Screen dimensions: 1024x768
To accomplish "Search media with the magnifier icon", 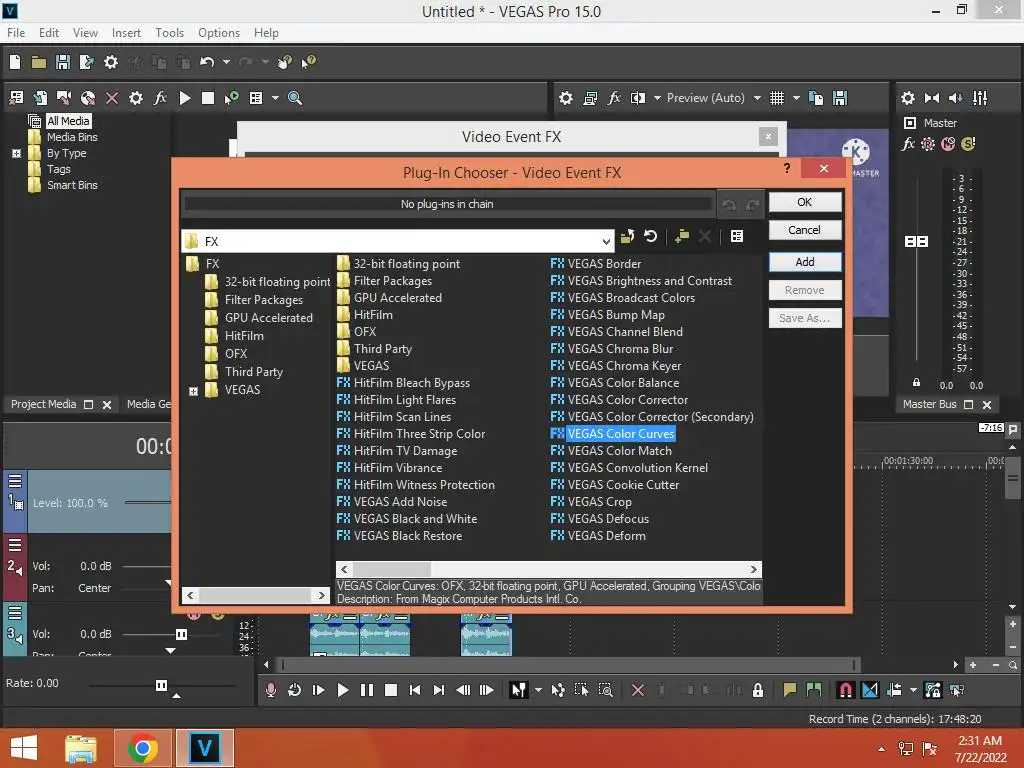I will [x=295, y=98].
